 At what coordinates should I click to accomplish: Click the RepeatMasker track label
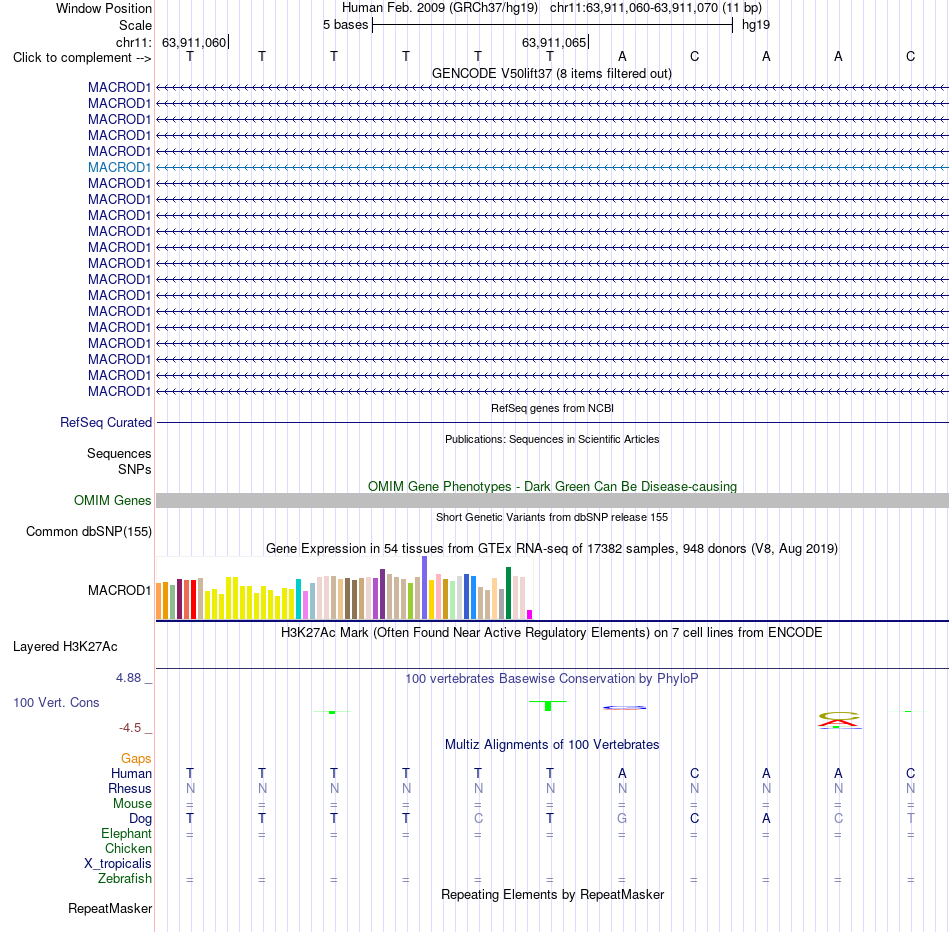[x=110, y=908]
